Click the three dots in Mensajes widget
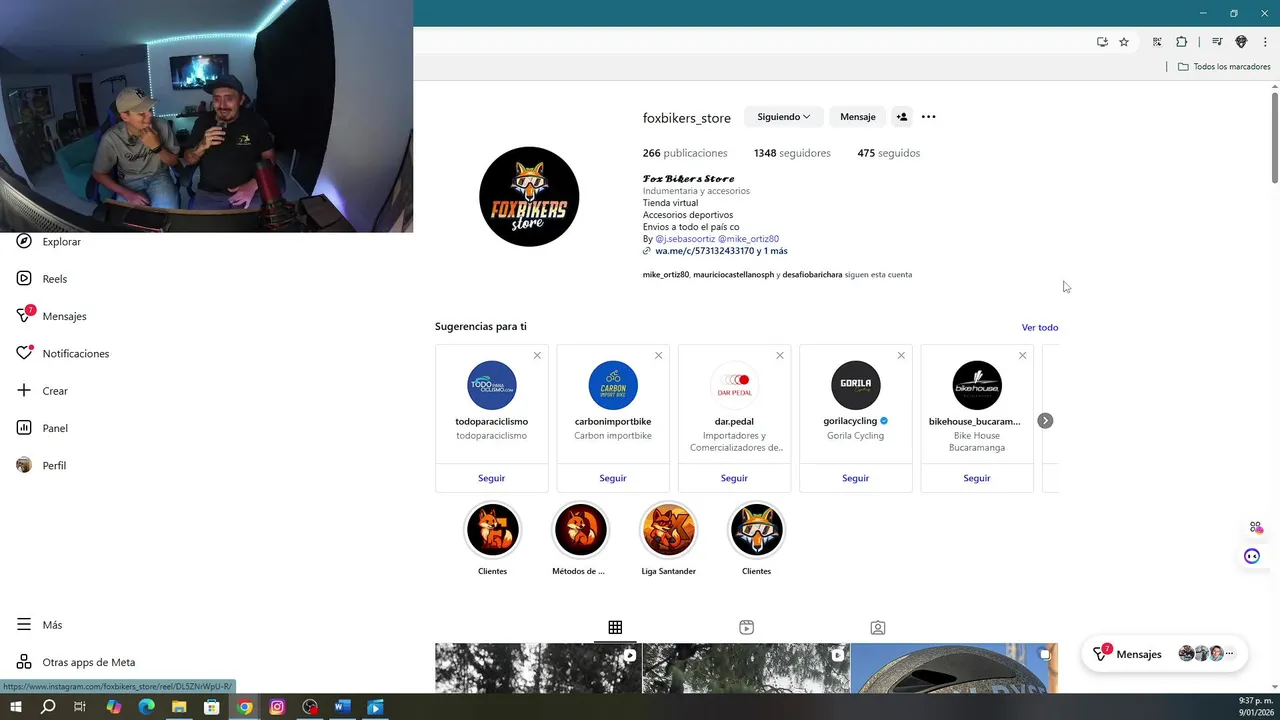 pos(1229,654)
